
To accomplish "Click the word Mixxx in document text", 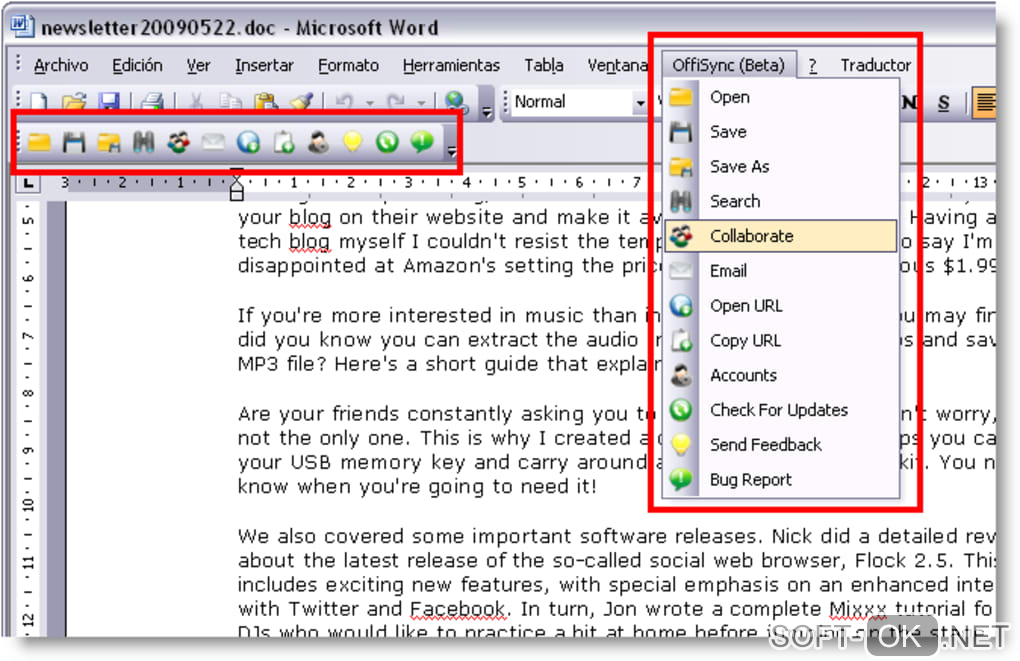I will [x=858, y=609].
